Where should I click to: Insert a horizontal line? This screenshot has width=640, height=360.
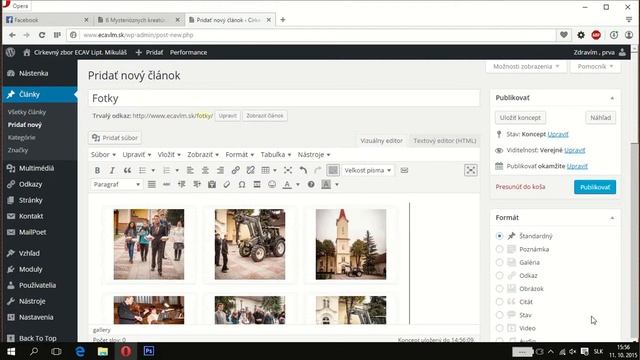[x=167, y=184]
